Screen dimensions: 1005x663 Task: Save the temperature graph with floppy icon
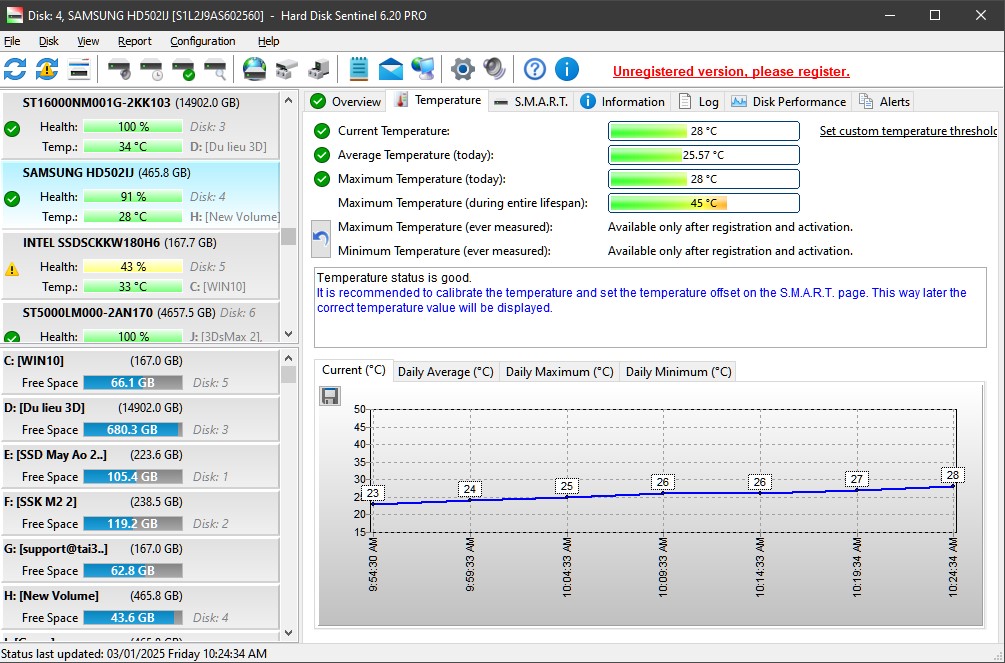(x=330, y=396)
